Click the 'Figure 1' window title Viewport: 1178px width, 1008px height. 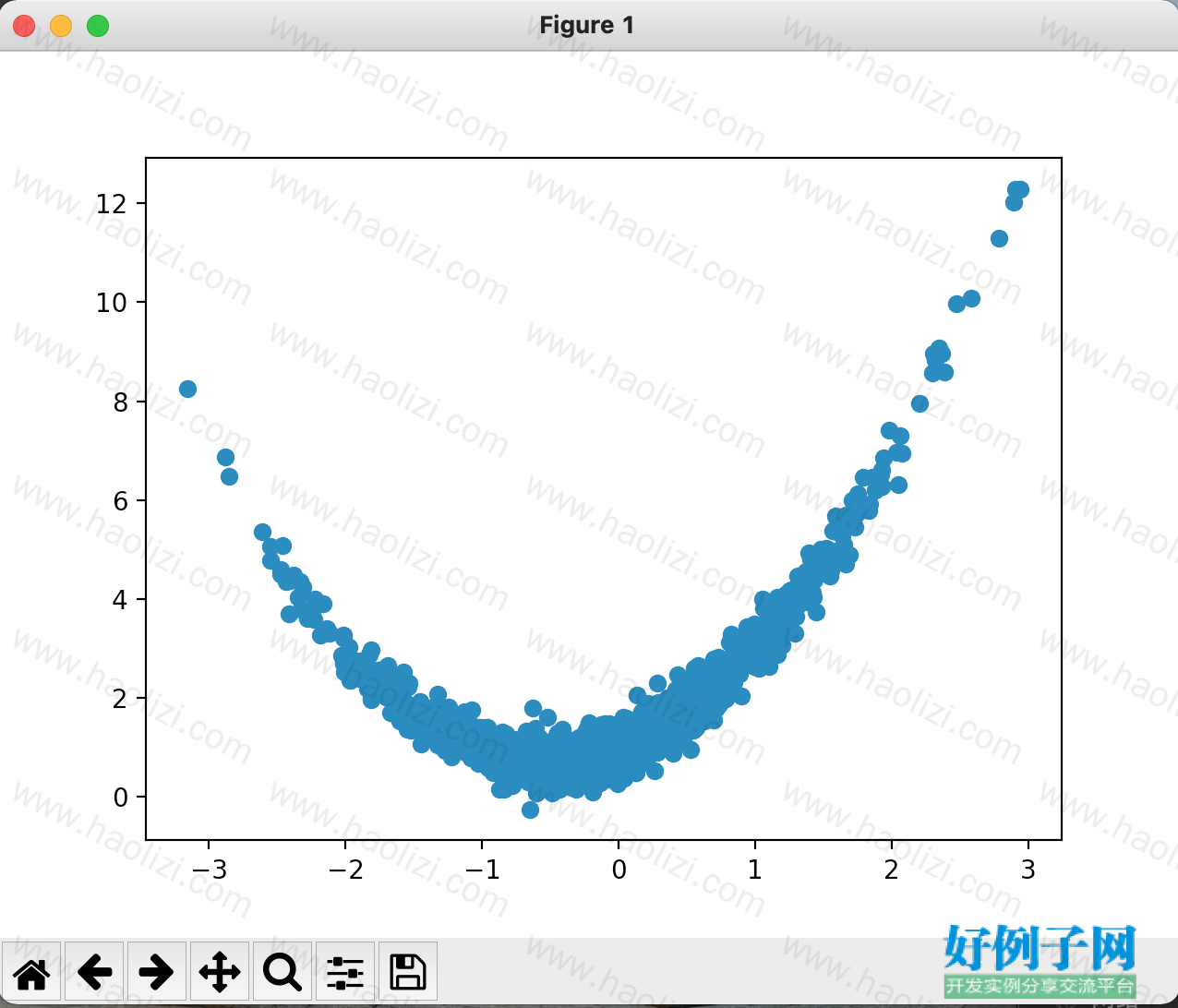coord(587,25)
